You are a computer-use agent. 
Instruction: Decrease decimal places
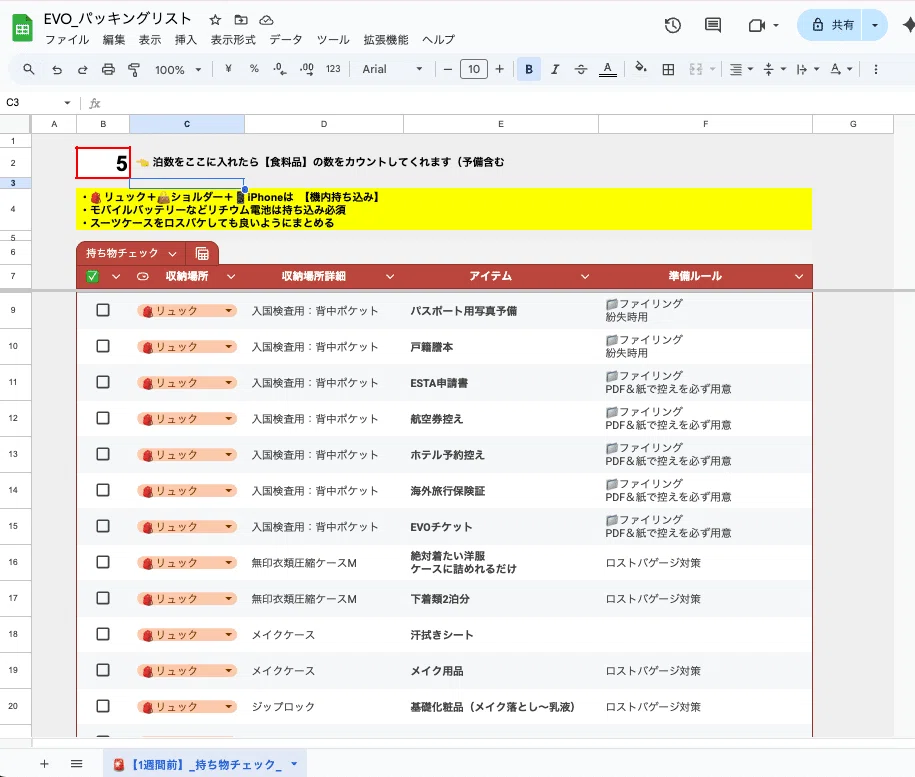pyautogui.click(x=280, y=69)
